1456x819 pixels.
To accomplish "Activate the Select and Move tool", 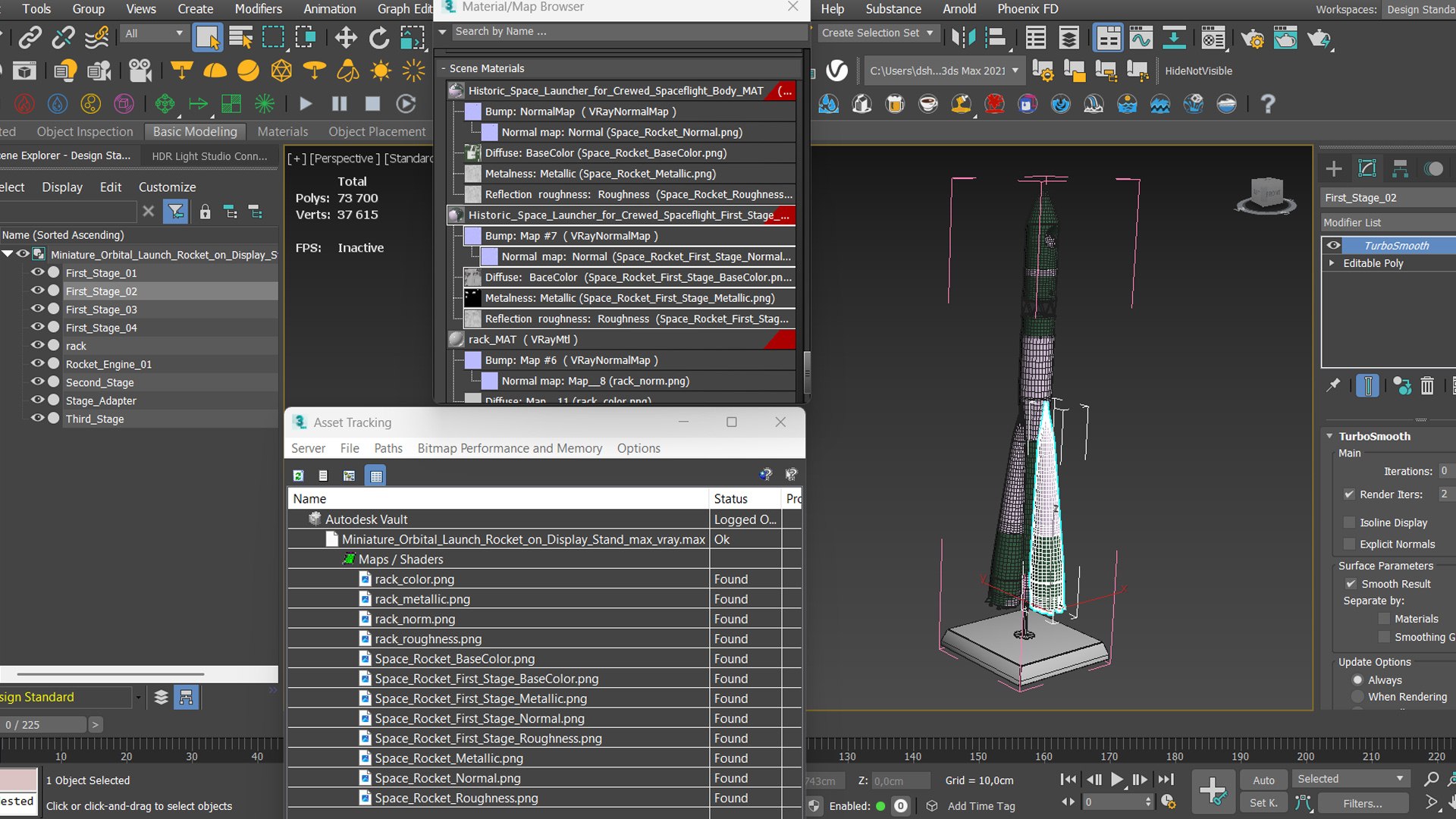I will [x=346, y=36].
